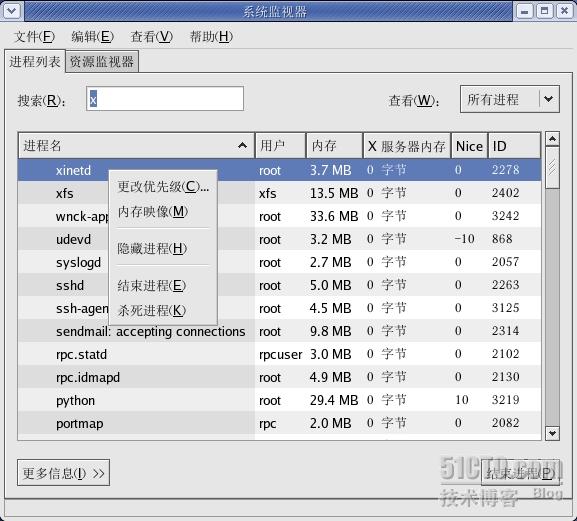Sort by ID column header
Screen dimensions: 577x521
[x=514, y=146]
